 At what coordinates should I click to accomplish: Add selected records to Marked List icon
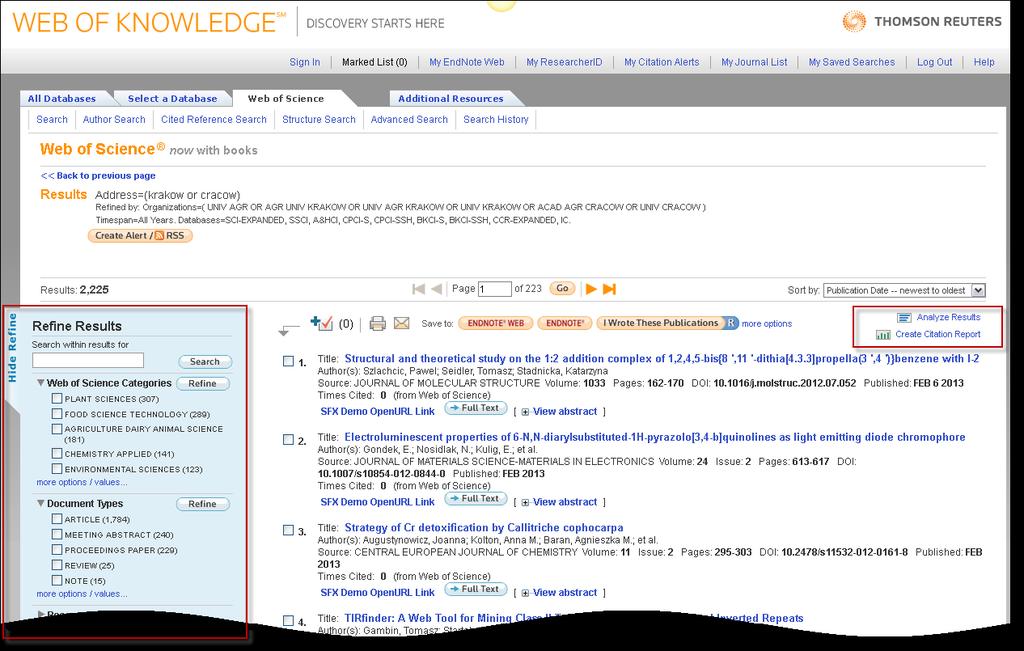[321, 323]
